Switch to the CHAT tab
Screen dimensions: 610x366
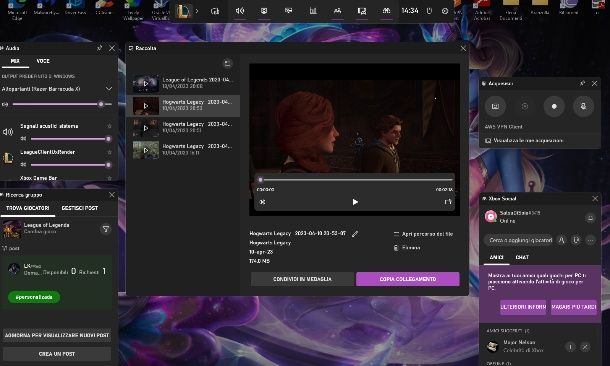click(522, 257)
